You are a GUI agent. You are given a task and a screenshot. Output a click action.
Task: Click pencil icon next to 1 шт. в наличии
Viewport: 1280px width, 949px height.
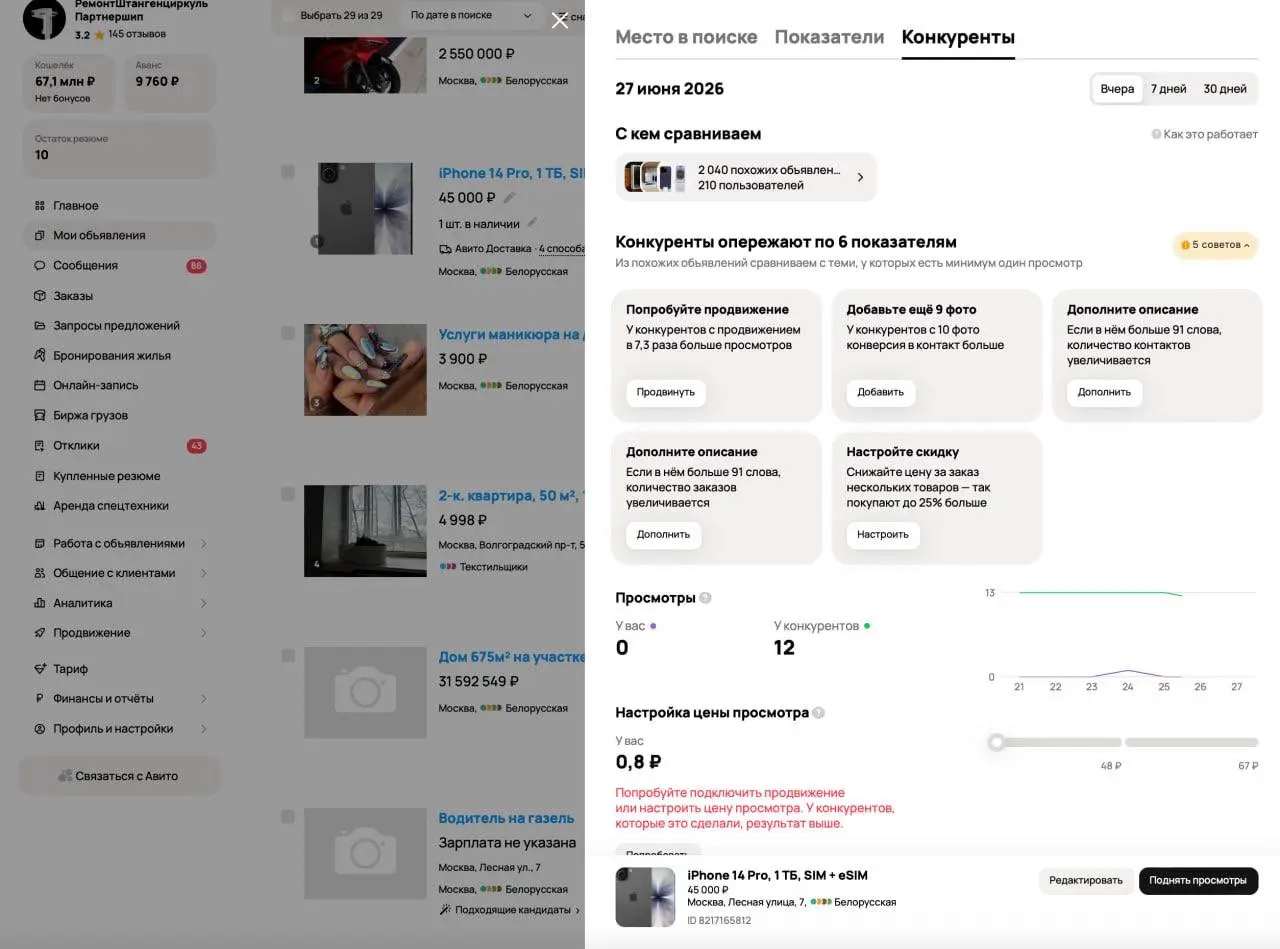532,223
